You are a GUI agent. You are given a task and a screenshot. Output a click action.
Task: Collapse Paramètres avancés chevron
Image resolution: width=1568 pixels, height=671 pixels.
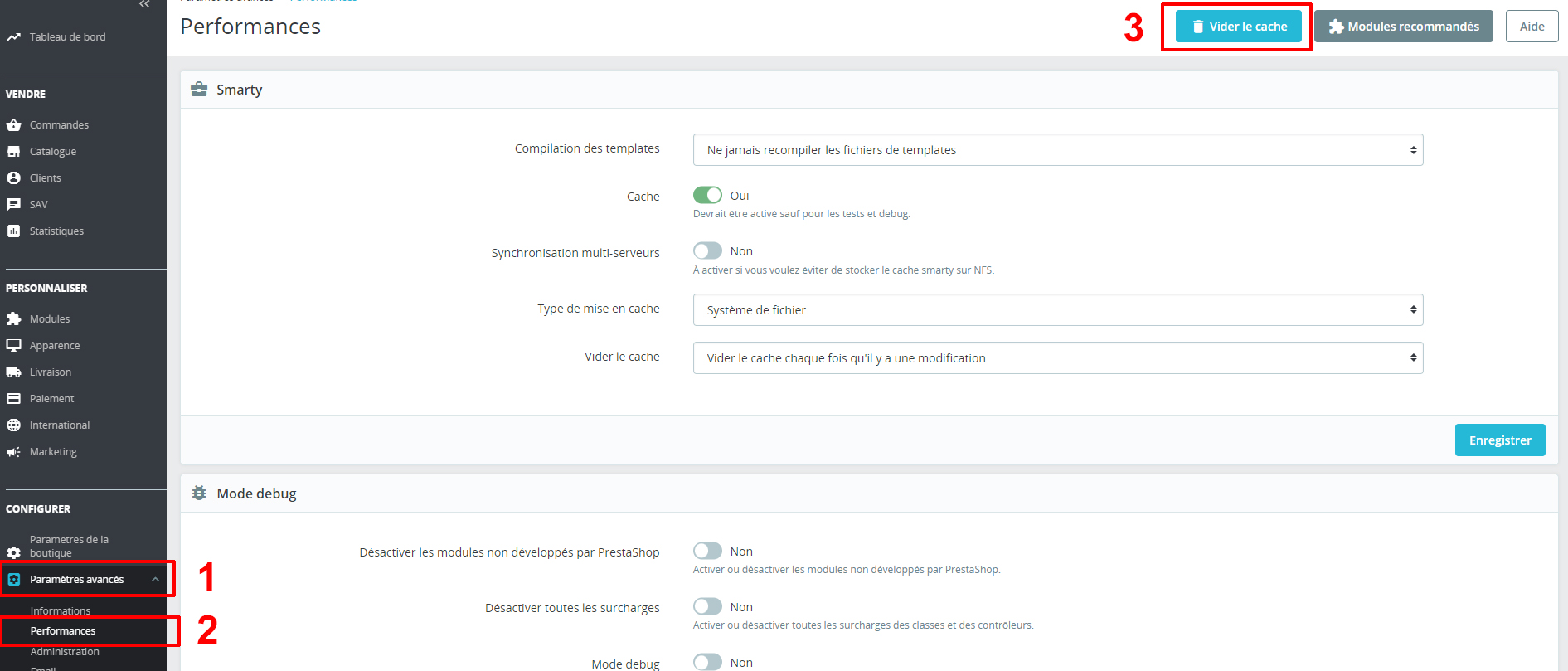pos(155,580)
